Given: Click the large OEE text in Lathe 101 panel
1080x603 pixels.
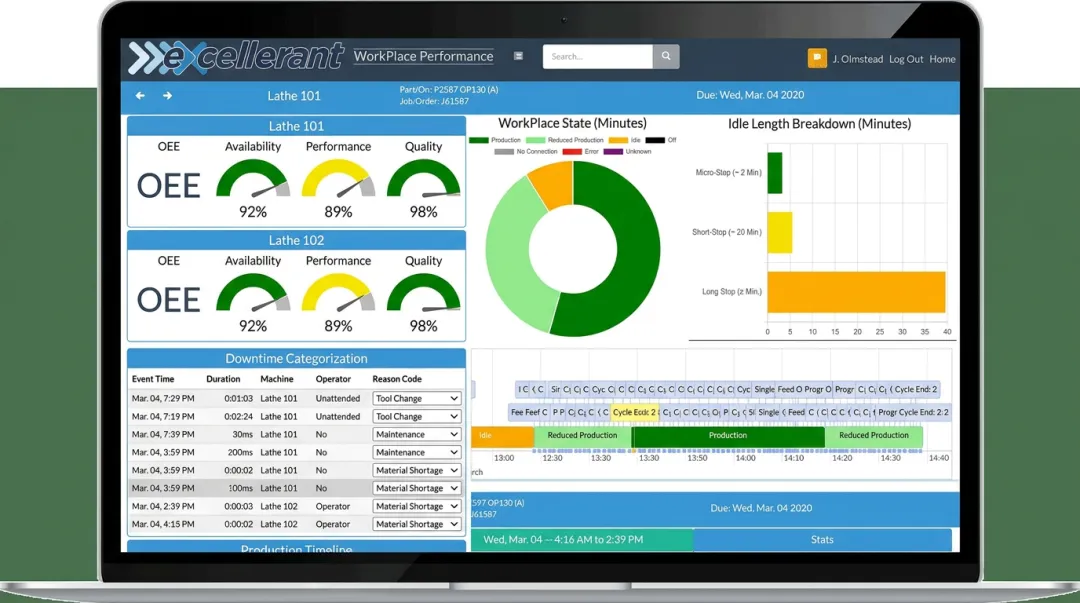Looking at the screenshot, I should (x=169, y=186).
